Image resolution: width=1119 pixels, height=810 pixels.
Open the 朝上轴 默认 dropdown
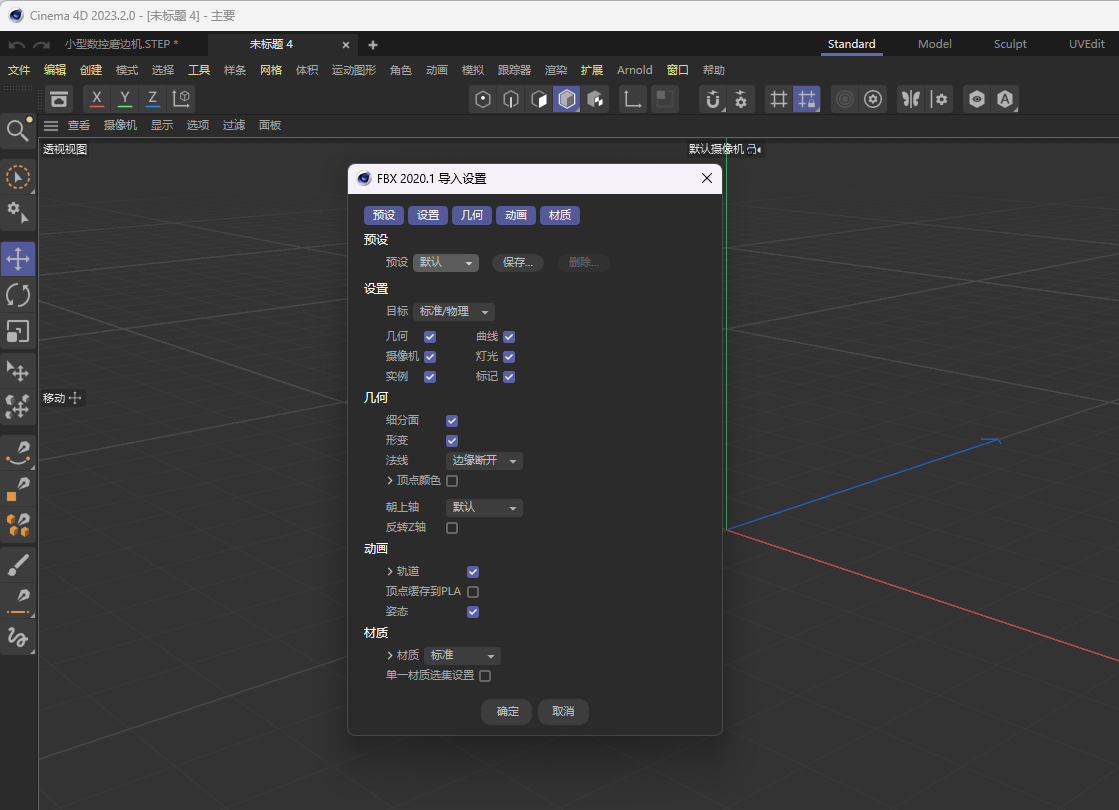tap(484, 507)
